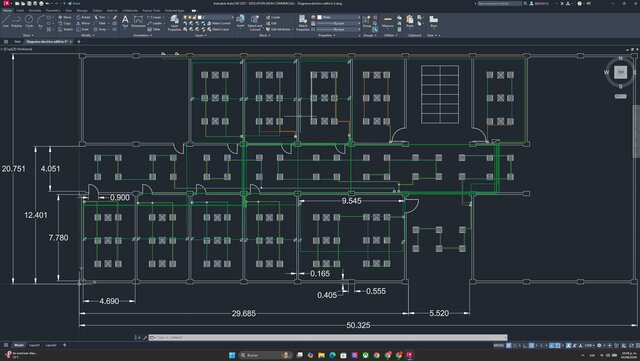640x361 pixels.
Task: Click the Match Layer button
Action: [x=218, y=29]
